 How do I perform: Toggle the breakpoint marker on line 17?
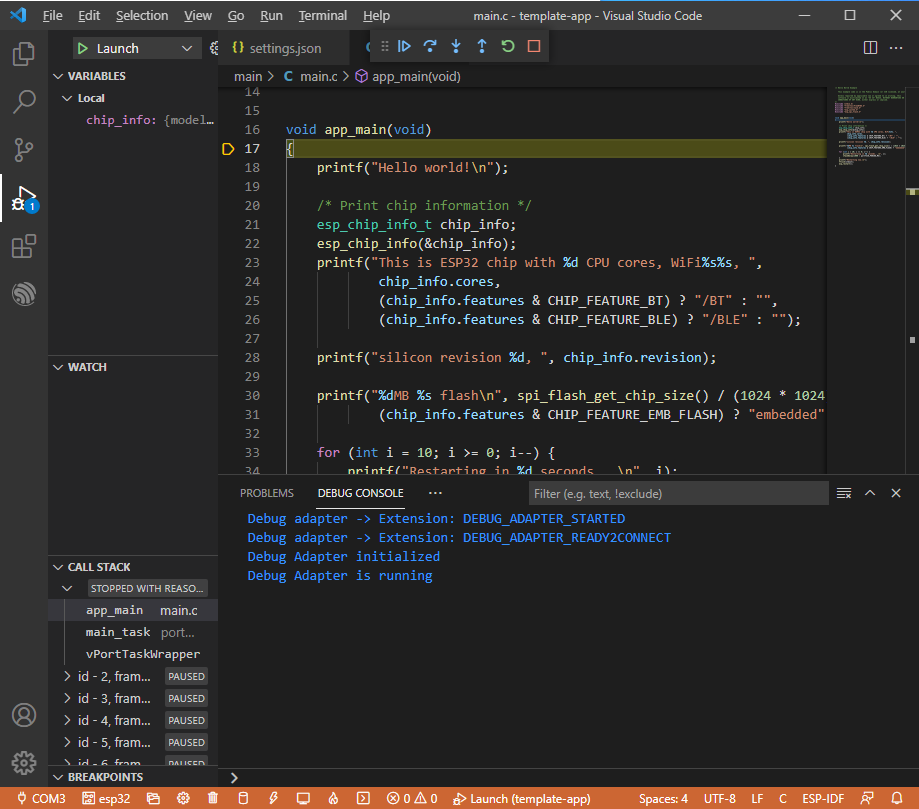pyautogui.click(x=228, y=149)
